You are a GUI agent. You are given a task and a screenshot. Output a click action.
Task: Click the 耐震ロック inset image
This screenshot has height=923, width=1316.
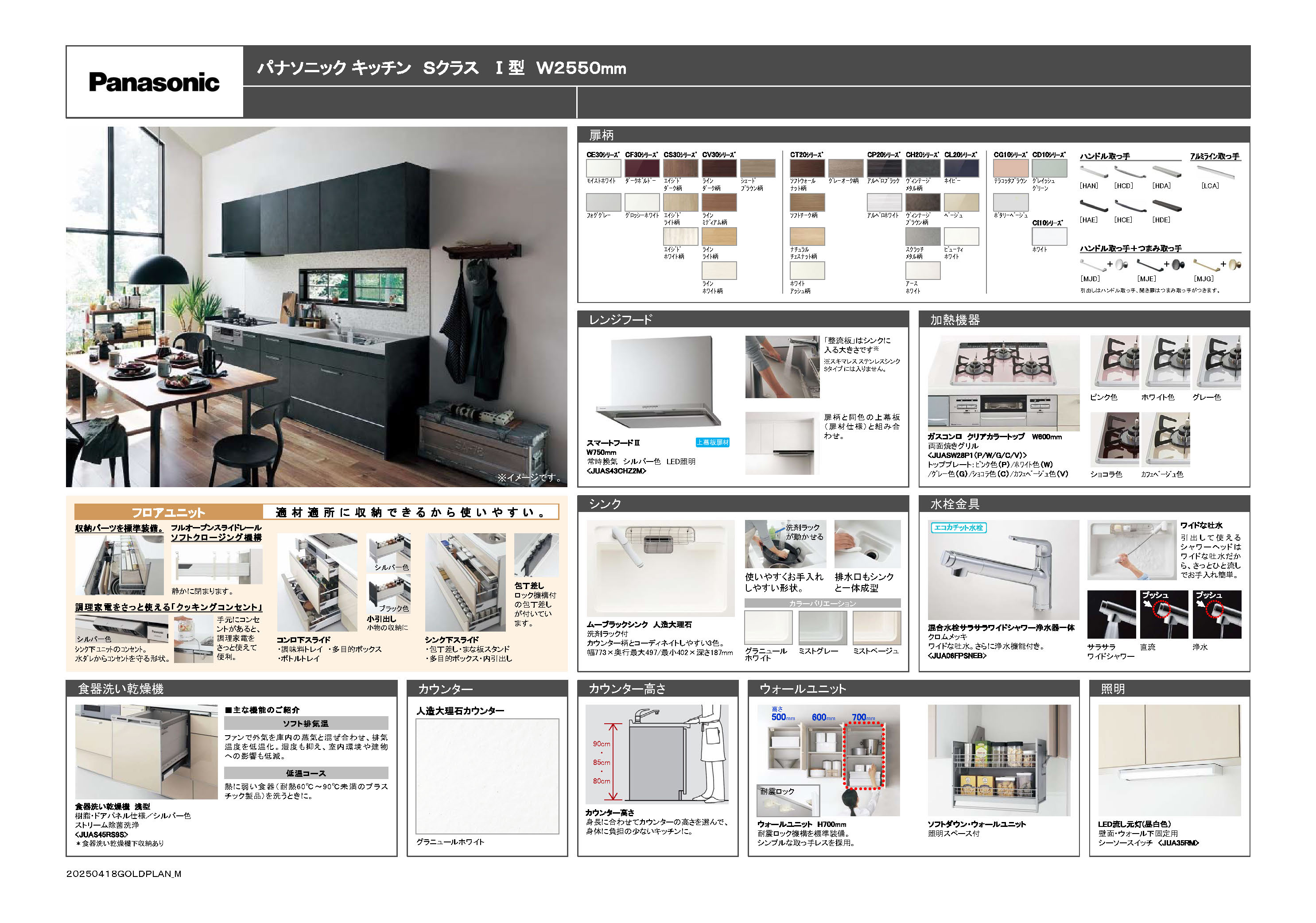[x=788, y=800]
